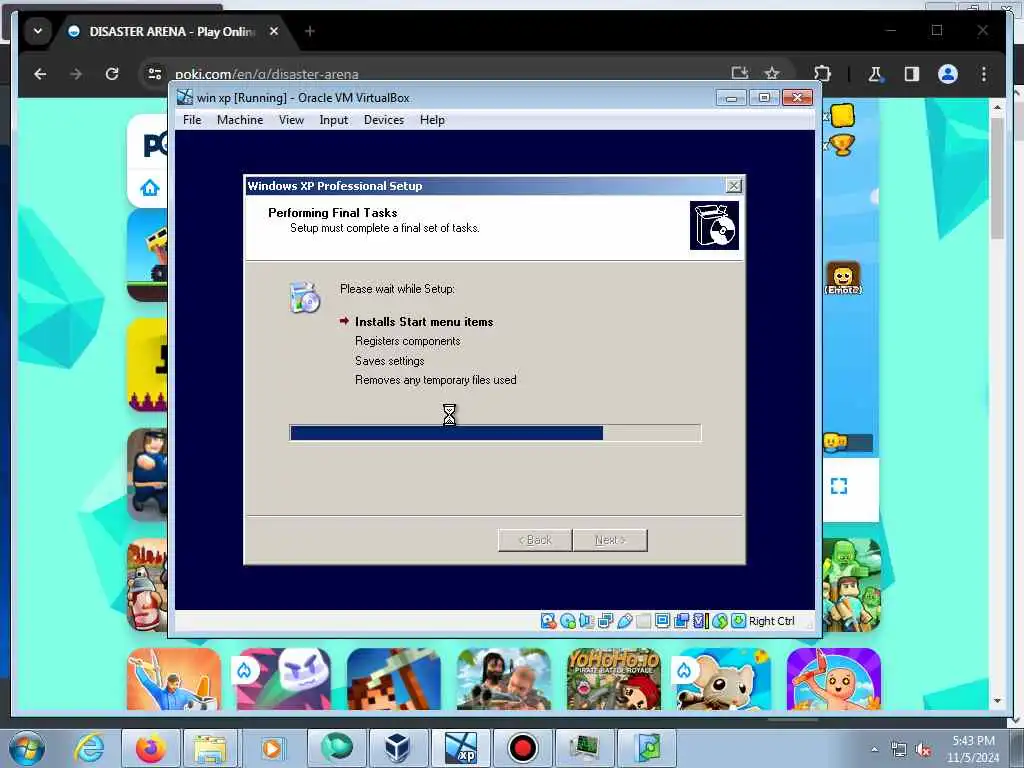Click the gold trophy icon in game
The width and height of the screenshot is (1024, 768).
[x=842, y=145]
